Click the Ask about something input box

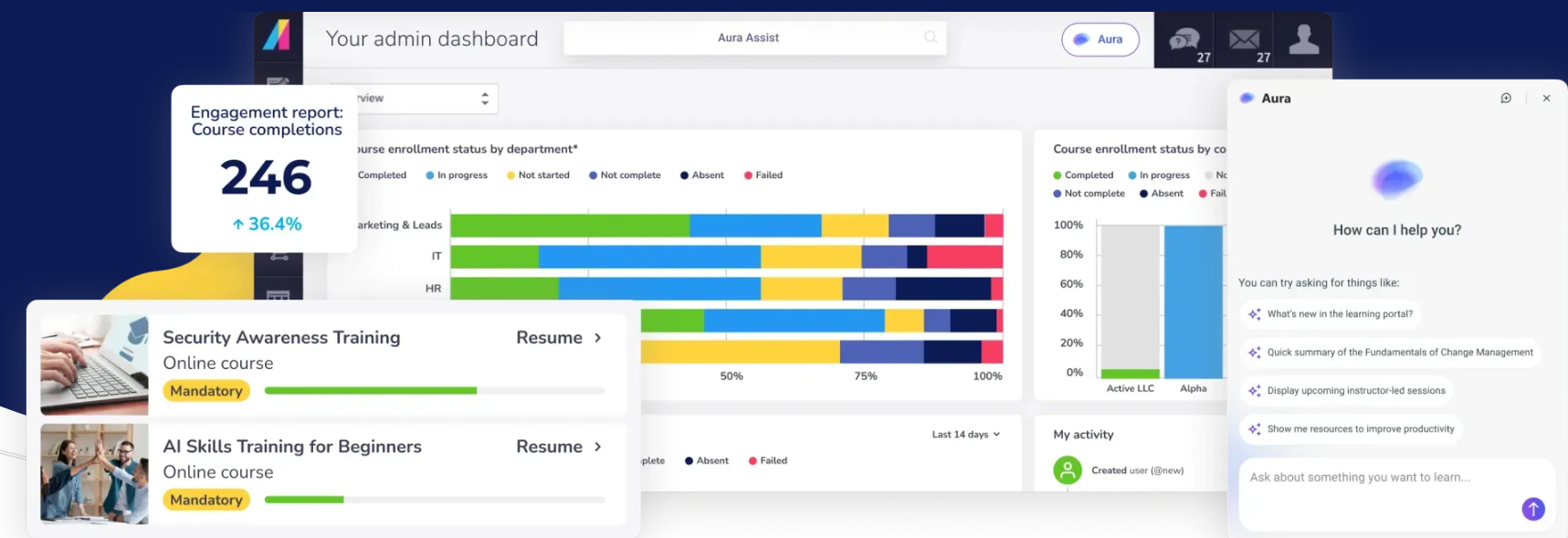tap(1396, 494)
